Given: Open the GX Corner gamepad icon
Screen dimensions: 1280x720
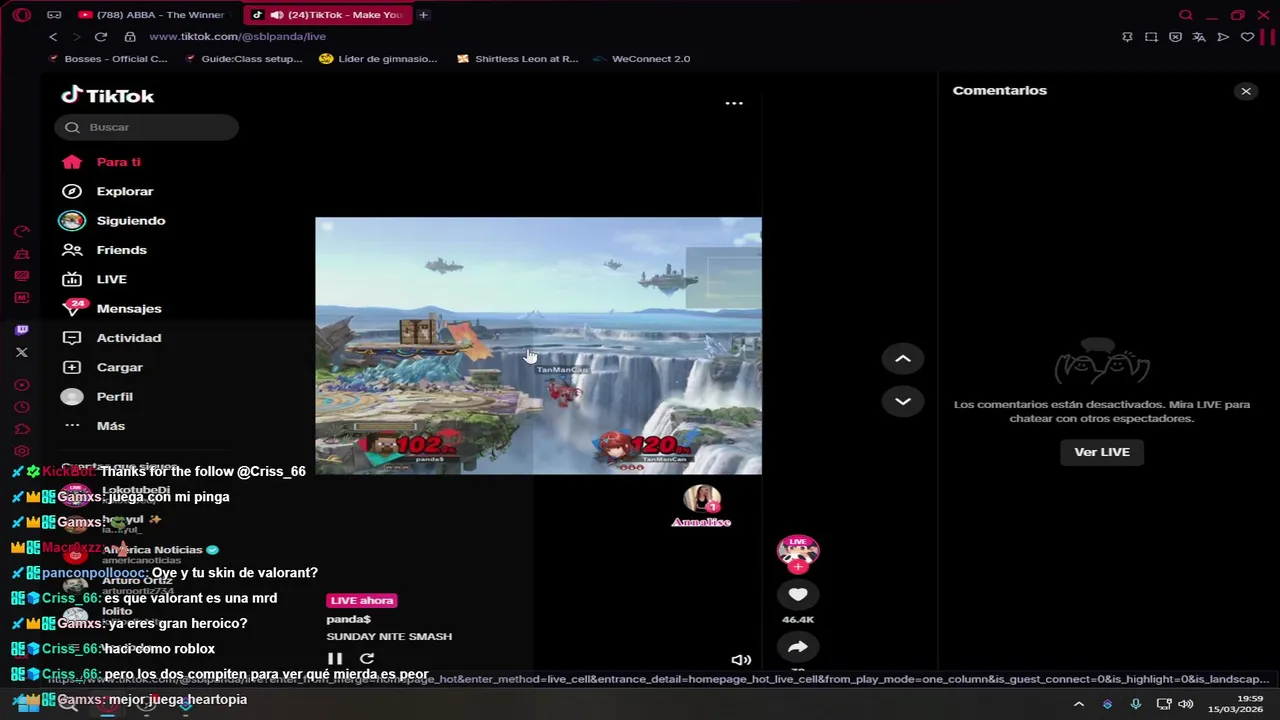Looking at the screenshot, I should click(x=54, y=15).
